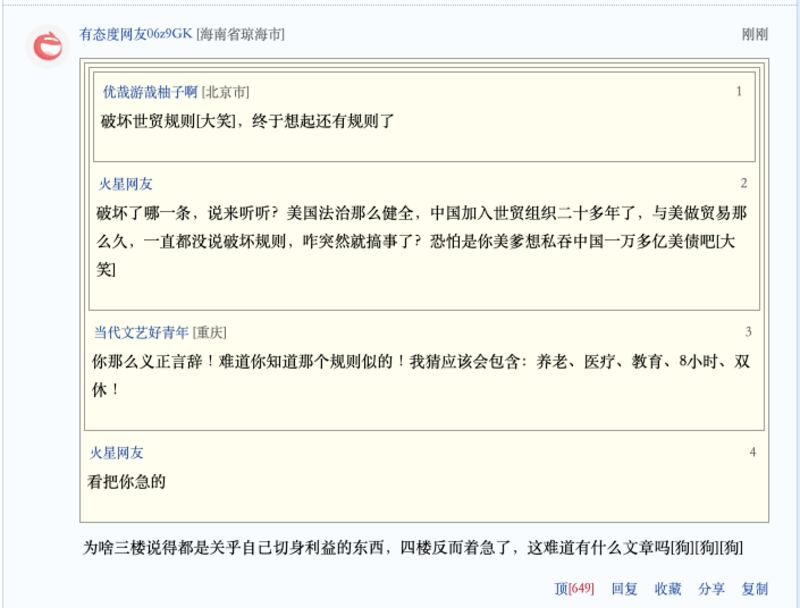800x608 pixels.
Task: Toggle 收藏 to favorite this comment
Action: coord(666,590)
